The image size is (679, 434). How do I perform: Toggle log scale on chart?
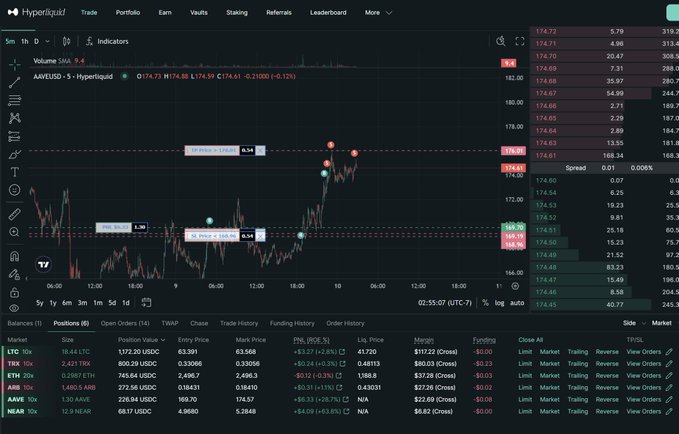click(x=499, y=302)
